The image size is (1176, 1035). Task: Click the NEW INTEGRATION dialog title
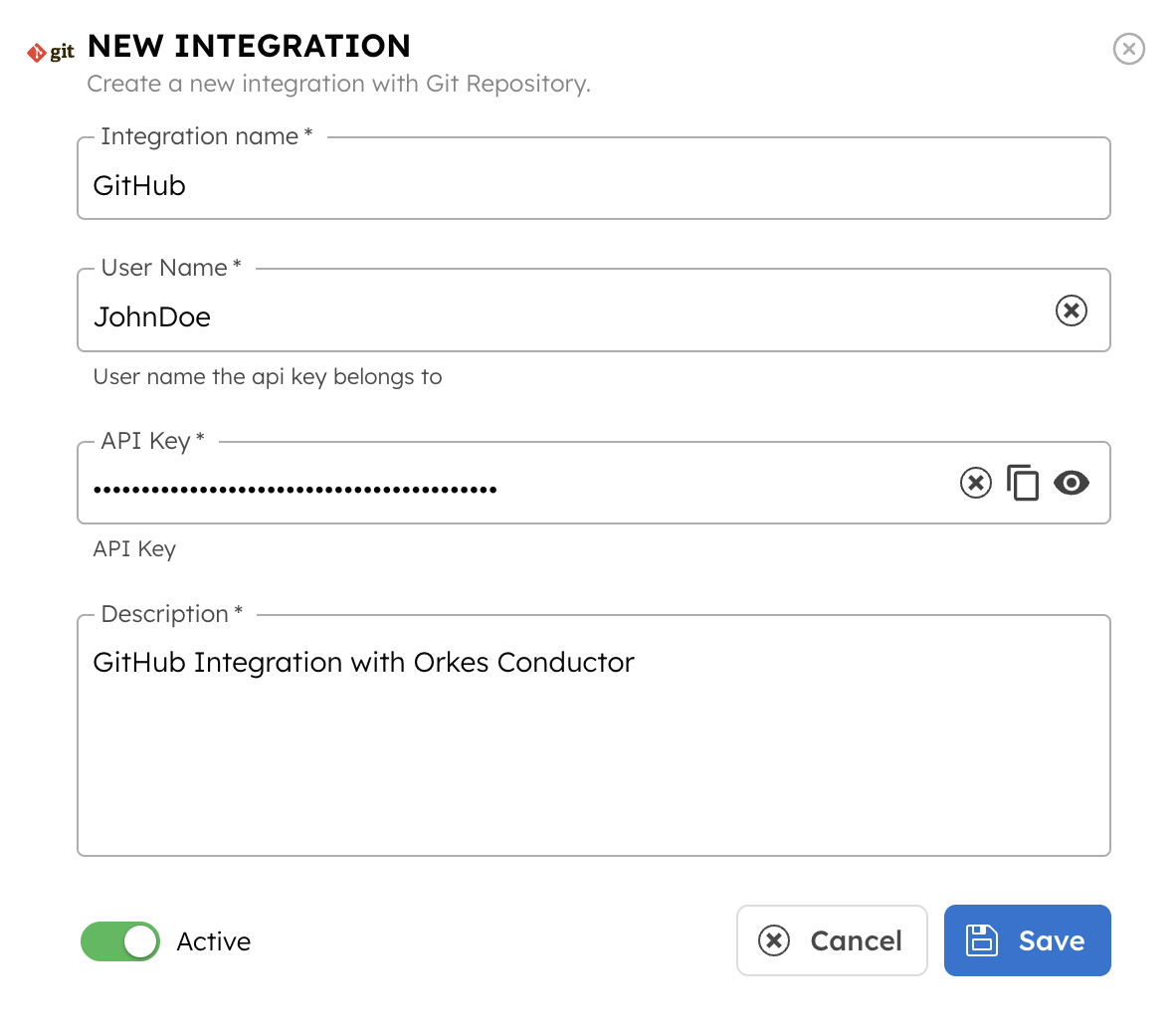[x=249, y=46]
